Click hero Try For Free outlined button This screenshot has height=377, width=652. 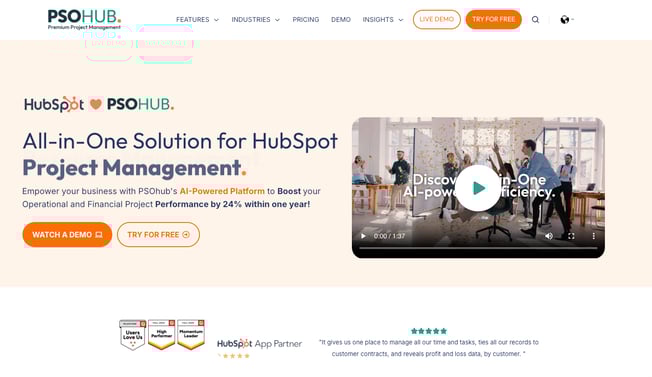[158, 235]
